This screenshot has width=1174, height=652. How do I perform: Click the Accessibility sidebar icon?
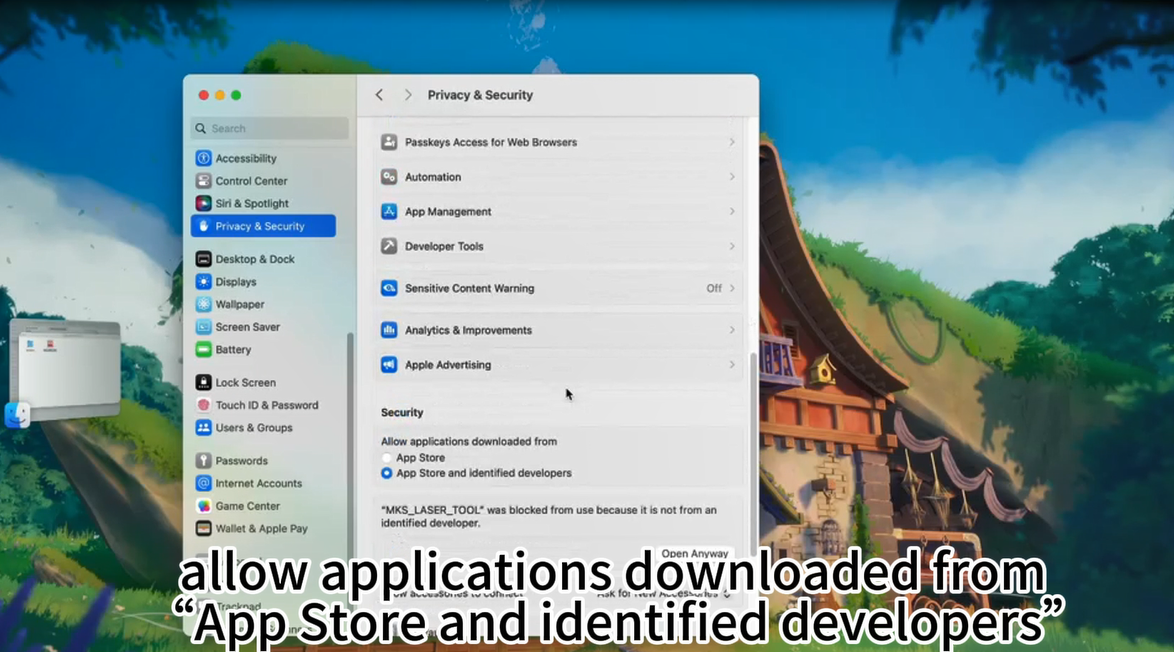(x=203, y=158)
